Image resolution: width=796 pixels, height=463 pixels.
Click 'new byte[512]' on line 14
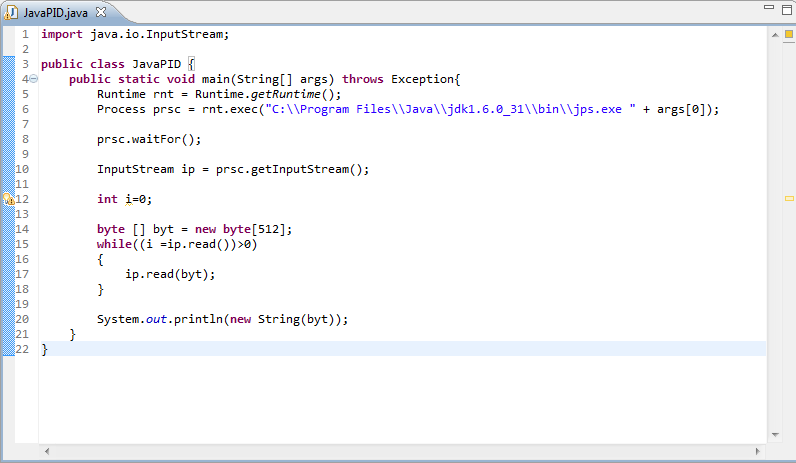click(240, 229)
